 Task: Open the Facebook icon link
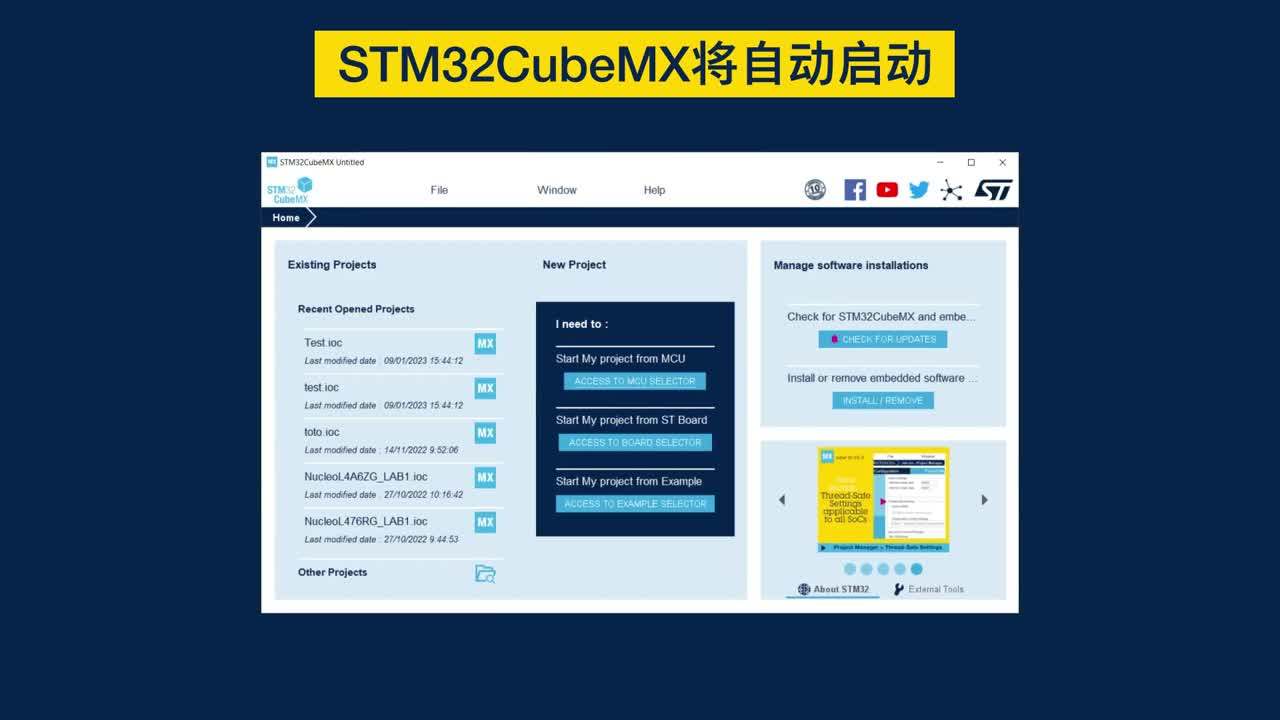pyautogui.click(x=855, y=190)
